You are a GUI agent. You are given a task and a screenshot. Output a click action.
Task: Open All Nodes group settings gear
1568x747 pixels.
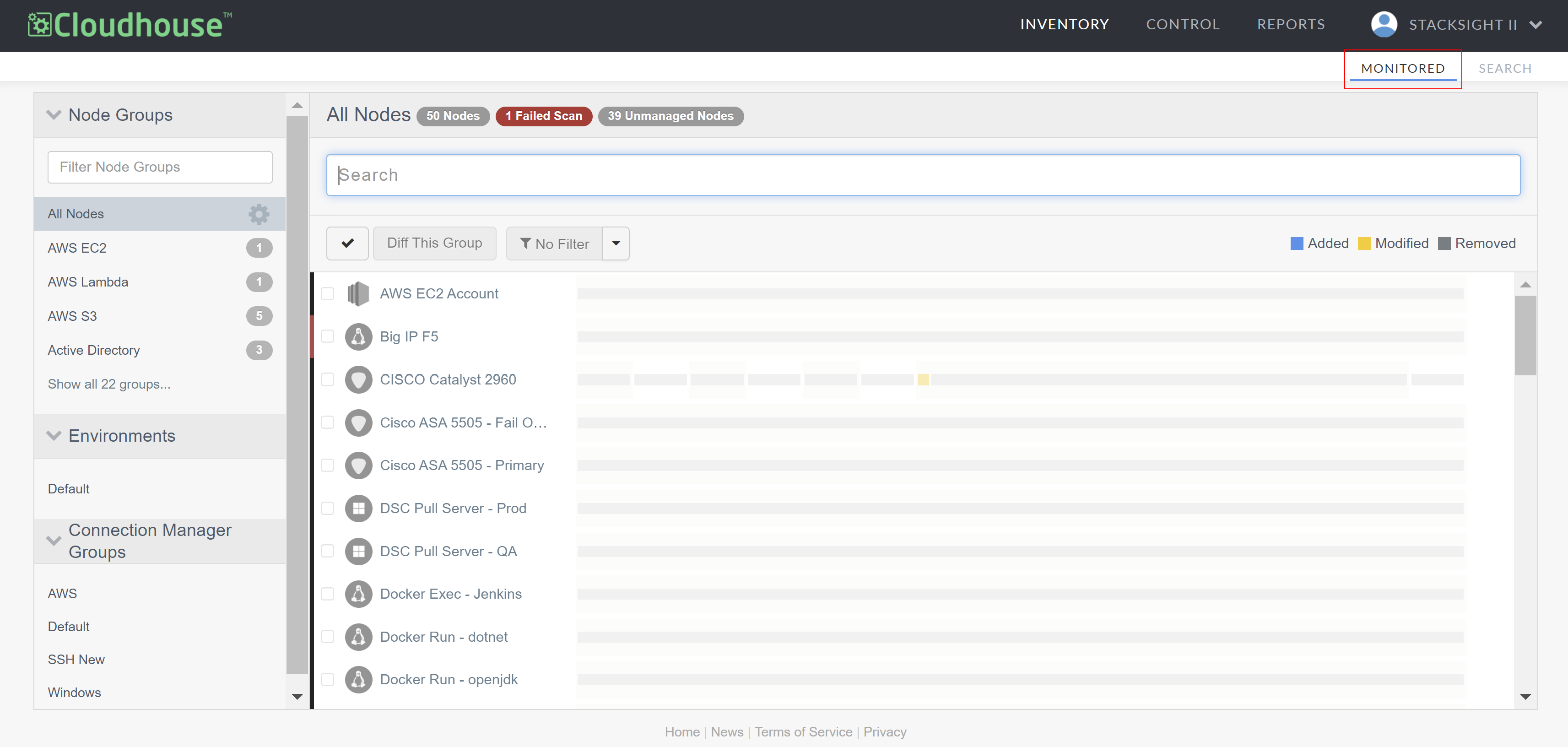point(259,214)
